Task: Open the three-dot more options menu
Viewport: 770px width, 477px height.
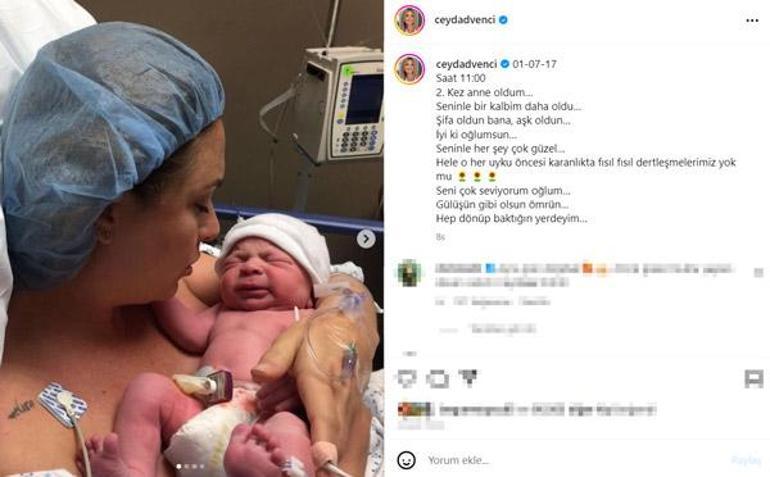Action: tap(752, 20)
